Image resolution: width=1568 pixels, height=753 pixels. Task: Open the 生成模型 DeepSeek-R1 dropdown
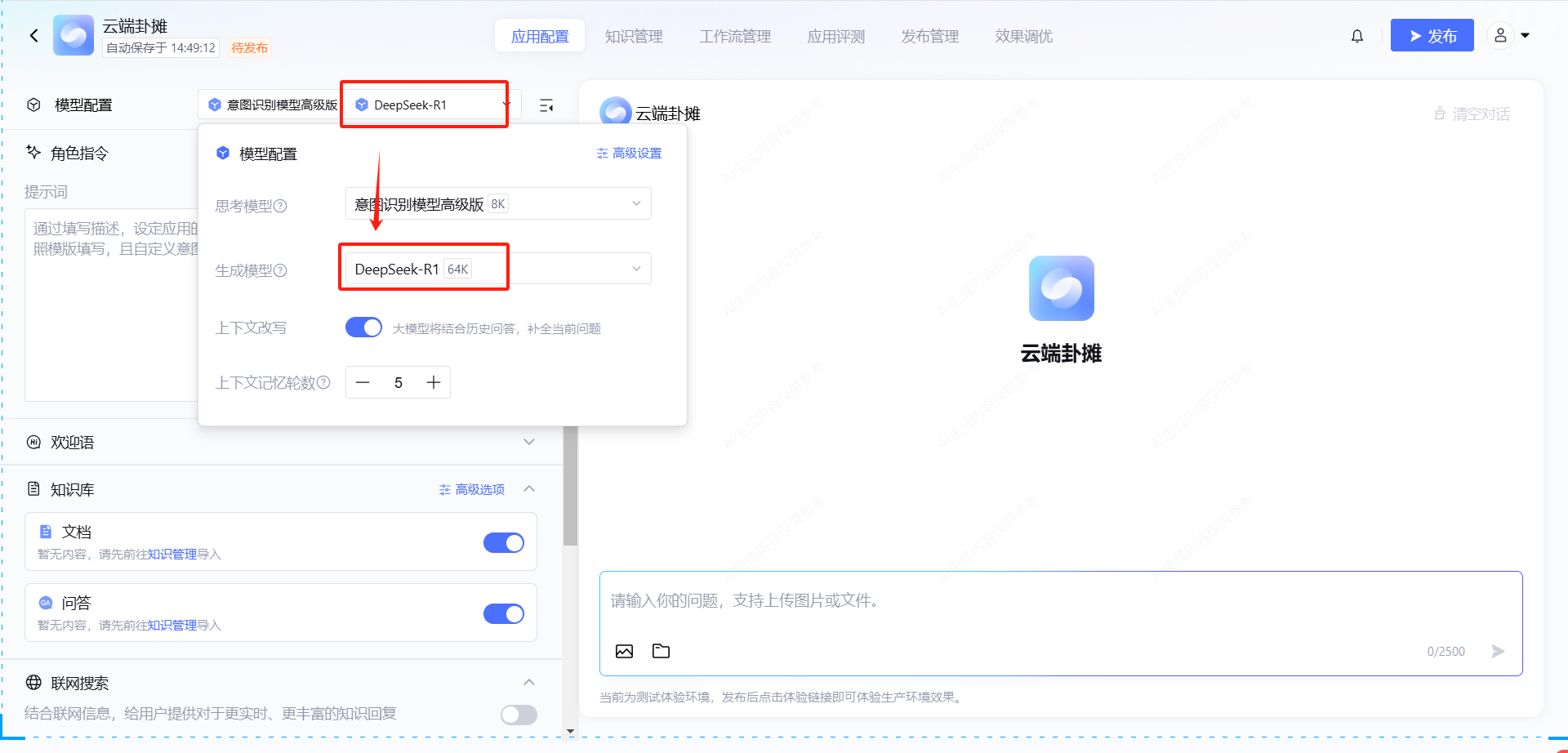pos(498,269)
